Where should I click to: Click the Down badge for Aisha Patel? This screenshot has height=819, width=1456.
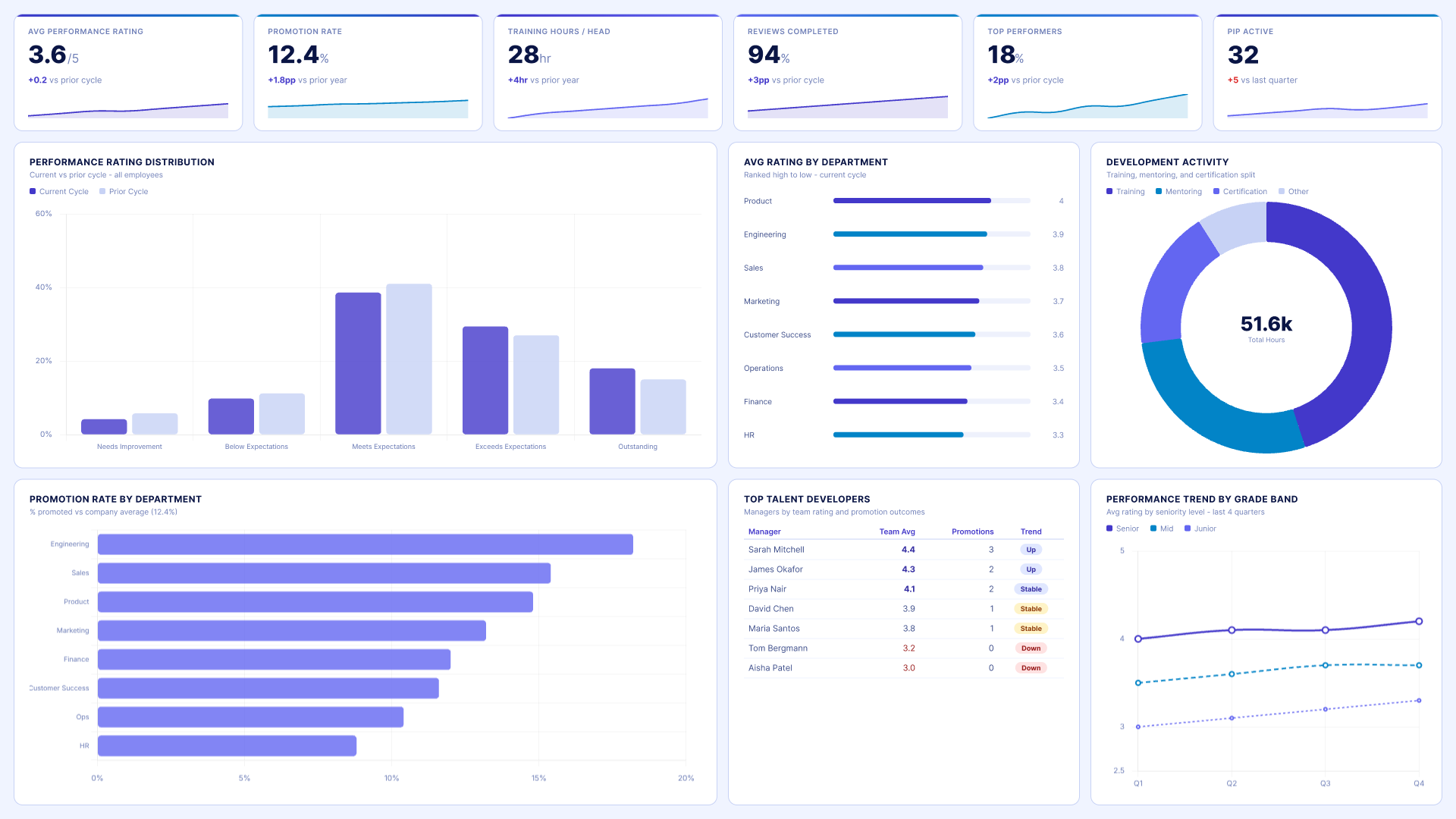(1031, 668)
